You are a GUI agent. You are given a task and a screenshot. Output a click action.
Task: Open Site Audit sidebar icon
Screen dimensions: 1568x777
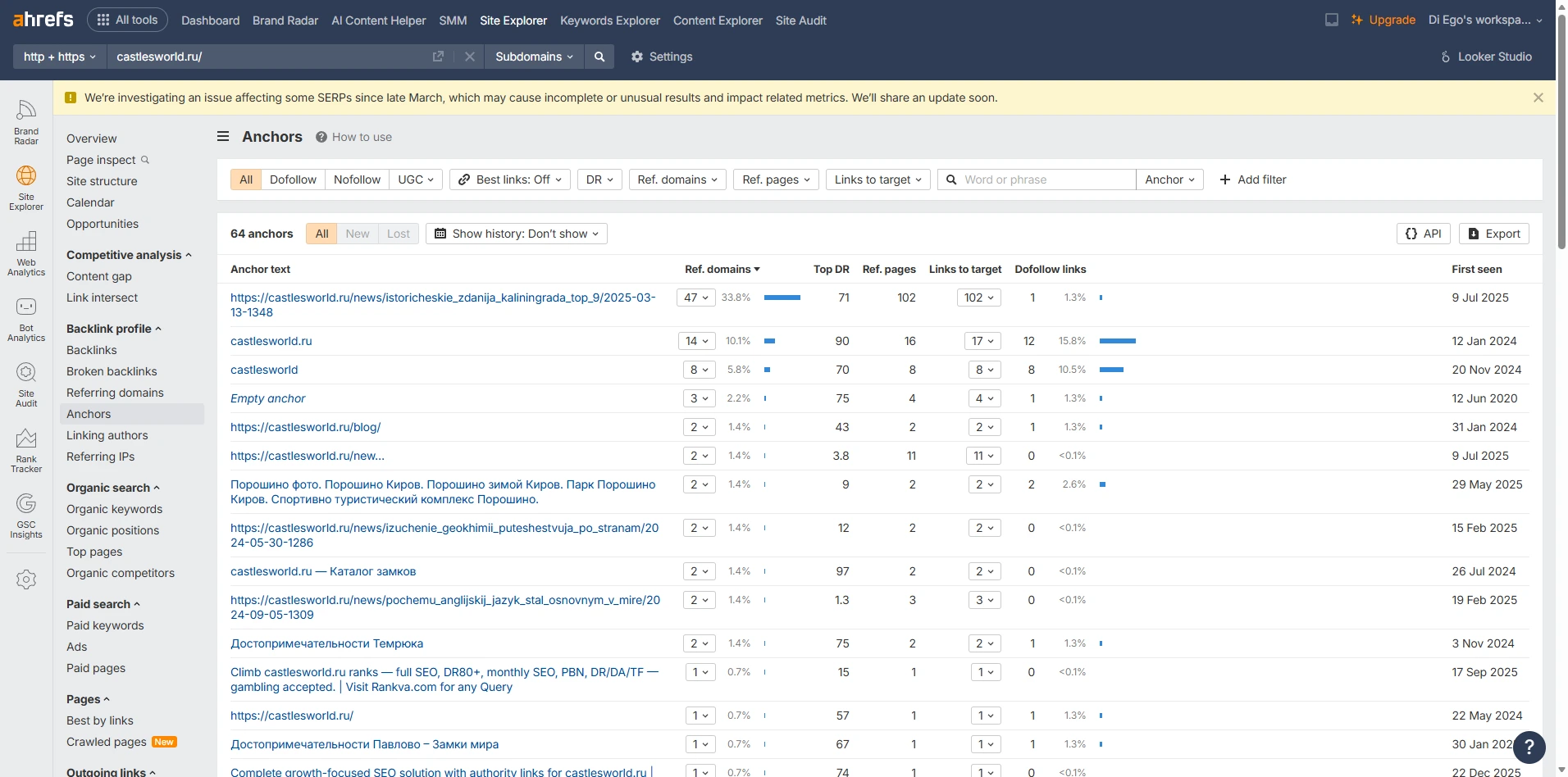(26, 384)
